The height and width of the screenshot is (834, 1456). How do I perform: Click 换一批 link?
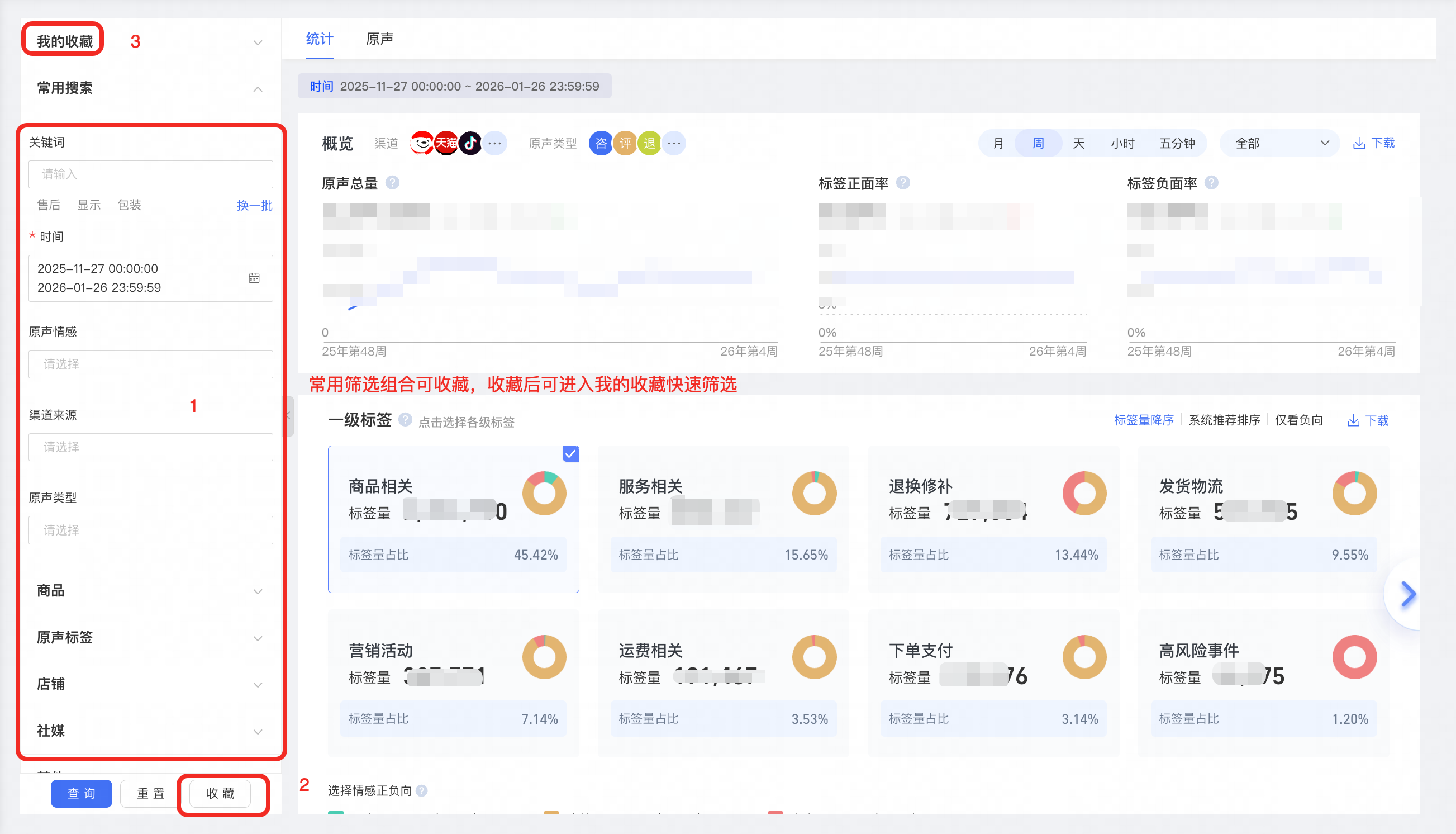[x=254, y=206]
